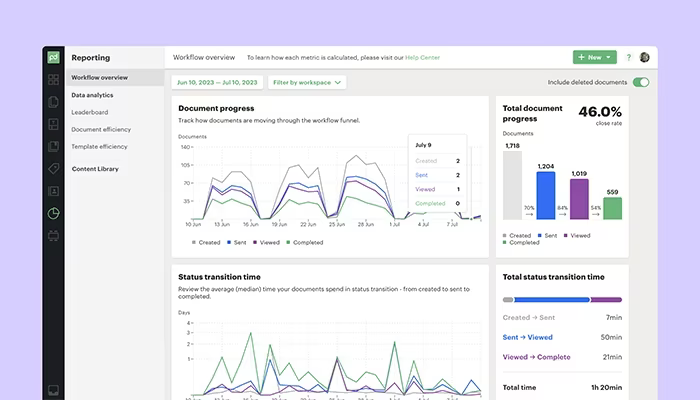Viewport: 700px width, 400px height.
Task: Open Template efficiency report
Action: tap(100, 146)
